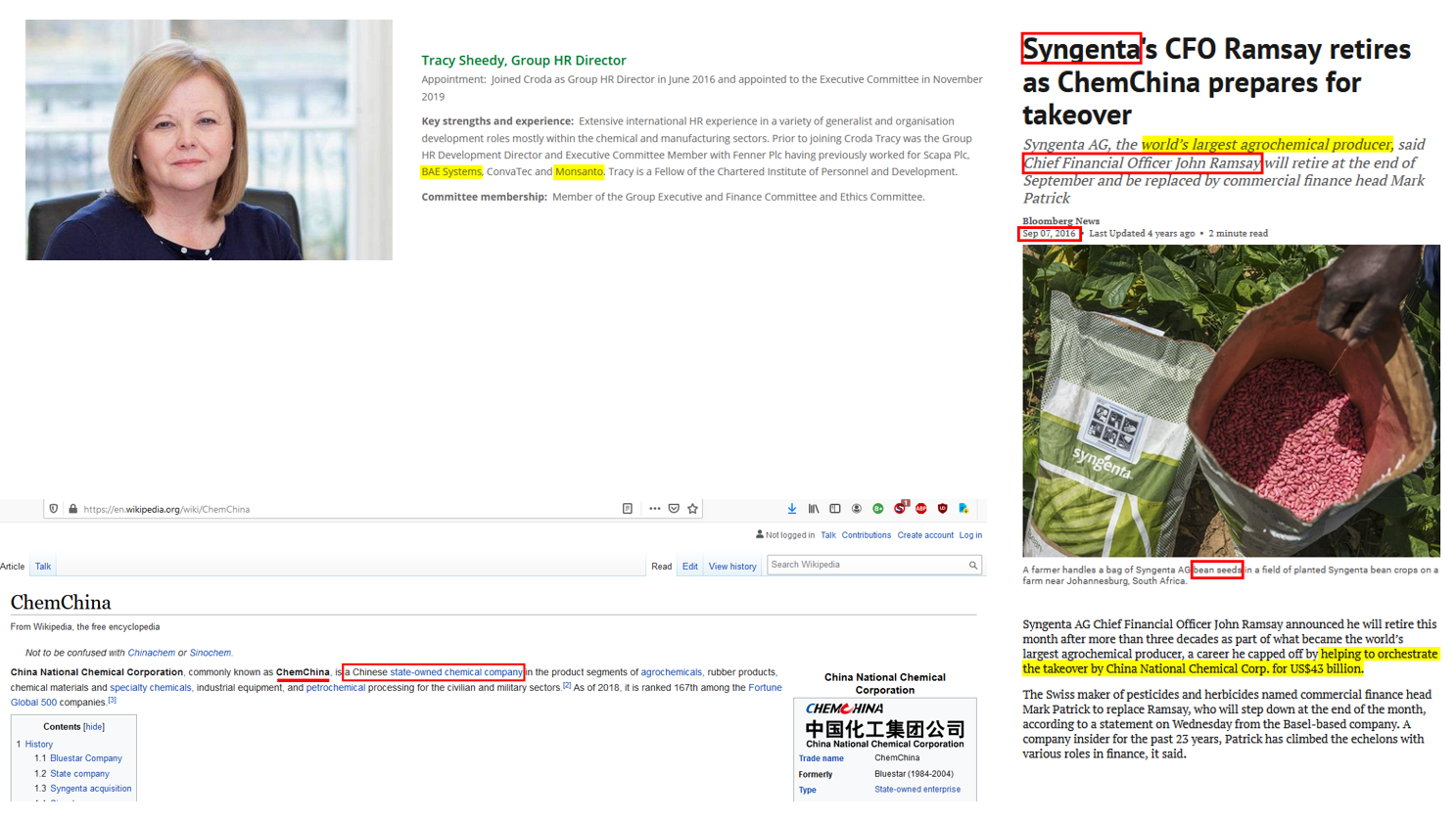1456x822 pixels.
Task: Open the state-owned link in intro
Action: 415,672
